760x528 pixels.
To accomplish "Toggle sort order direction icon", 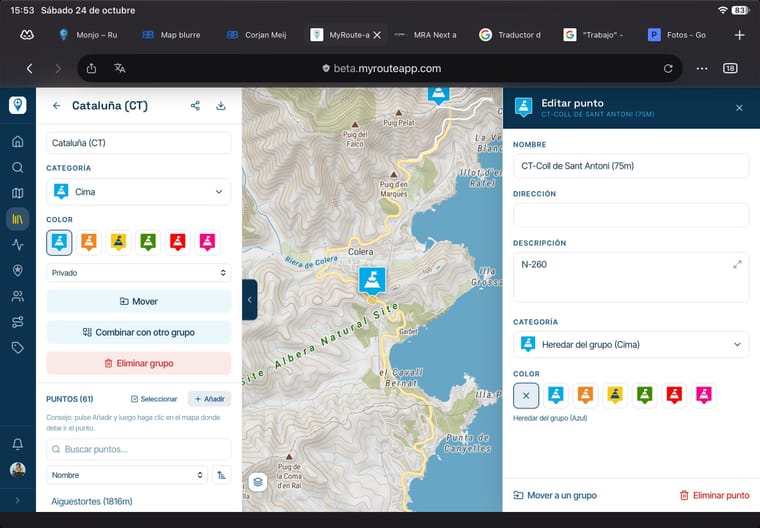I will pos(222,475).
